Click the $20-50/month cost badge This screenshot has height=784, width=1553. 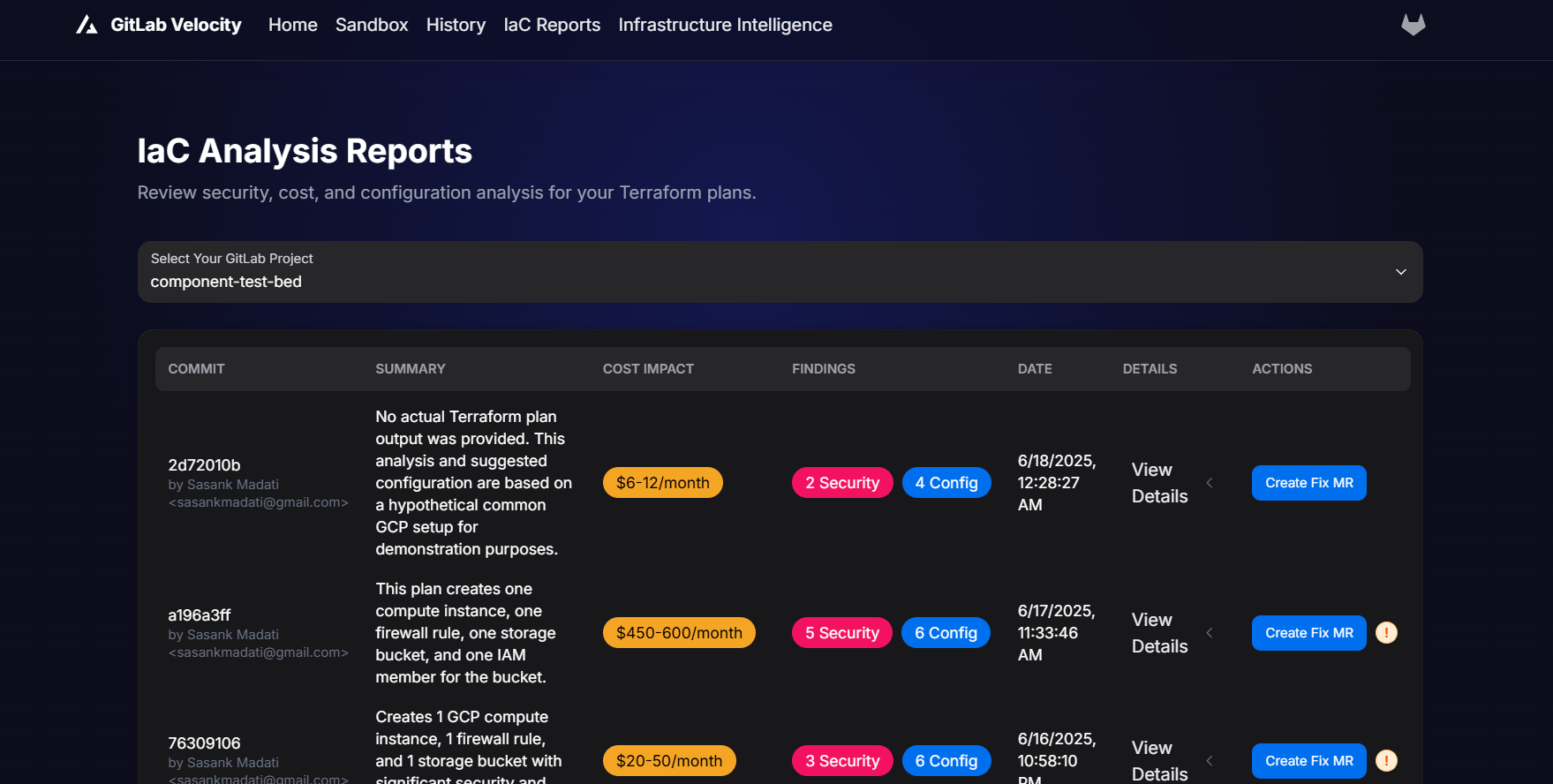point(669,761)
